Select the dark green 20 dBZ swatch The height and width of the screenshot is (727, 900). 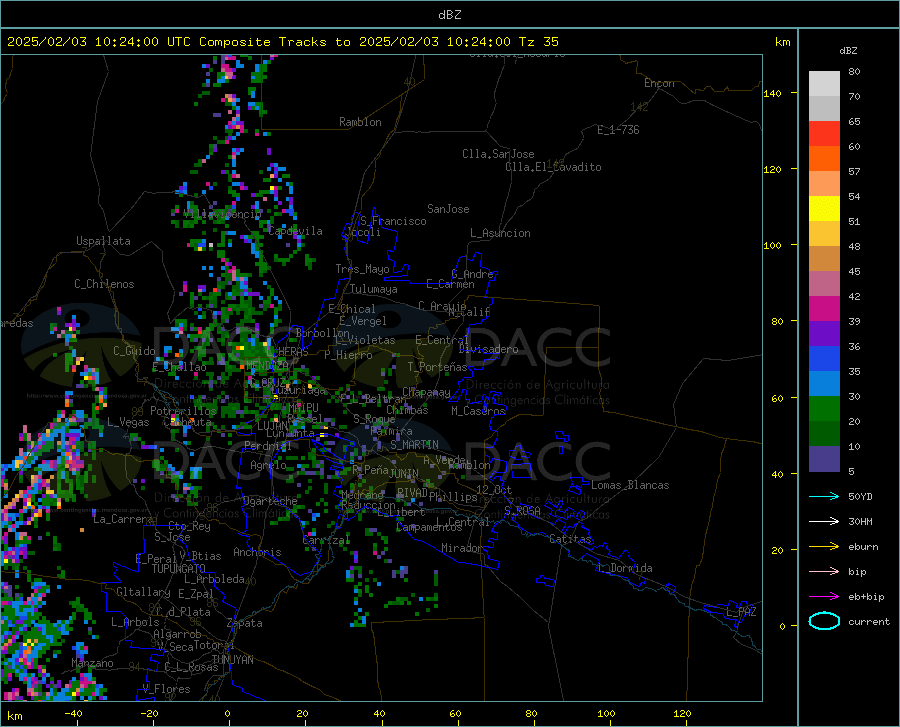(x=824, y=434)
